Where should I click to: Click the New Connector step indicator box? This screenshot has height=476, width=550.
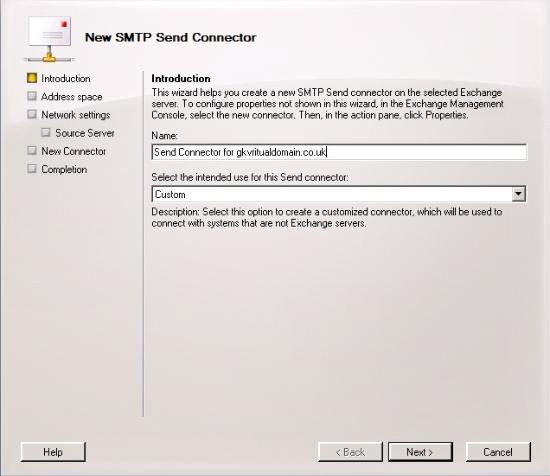pyautogui.click(x=32, y=151)
